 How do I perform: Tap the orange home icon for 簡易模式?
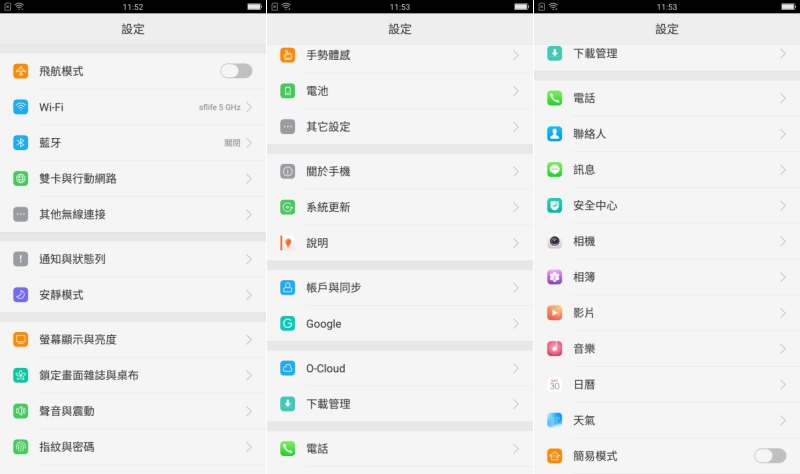coord(555,456)
